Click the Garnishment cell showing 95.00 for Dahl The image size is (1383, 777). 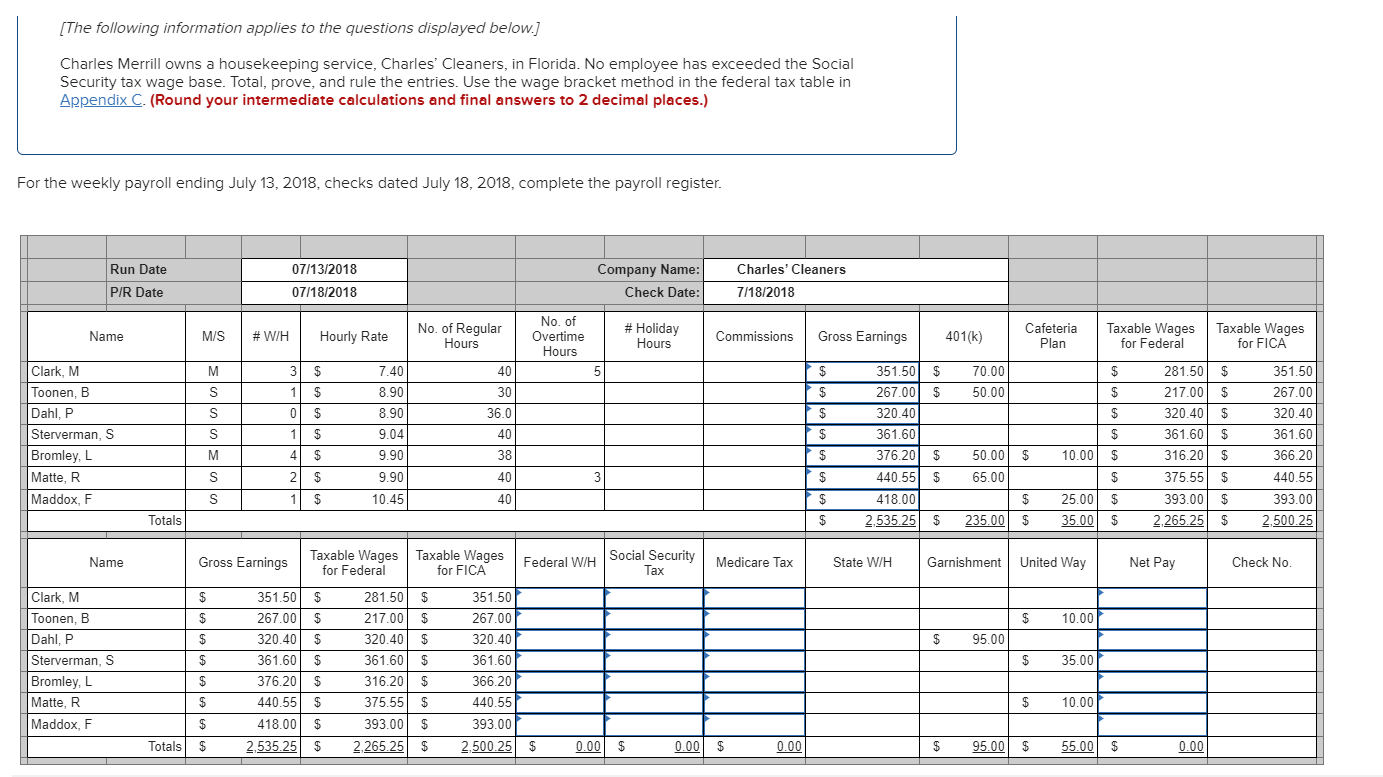tap(962, 639)
